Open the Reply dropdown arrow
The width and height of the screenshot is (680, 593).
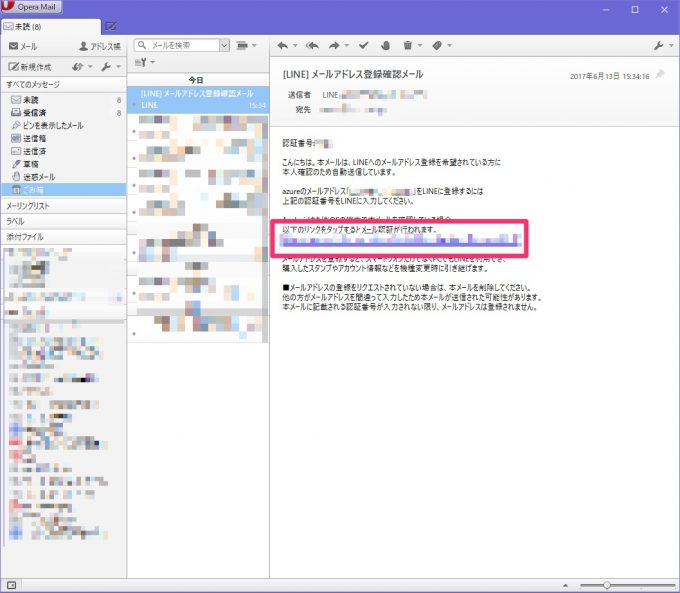point(295,45)
